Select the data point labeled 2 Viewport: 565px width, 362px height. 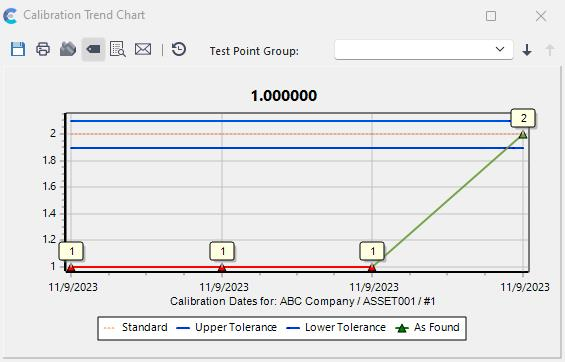pyautogui.click(x=523, y=134)
